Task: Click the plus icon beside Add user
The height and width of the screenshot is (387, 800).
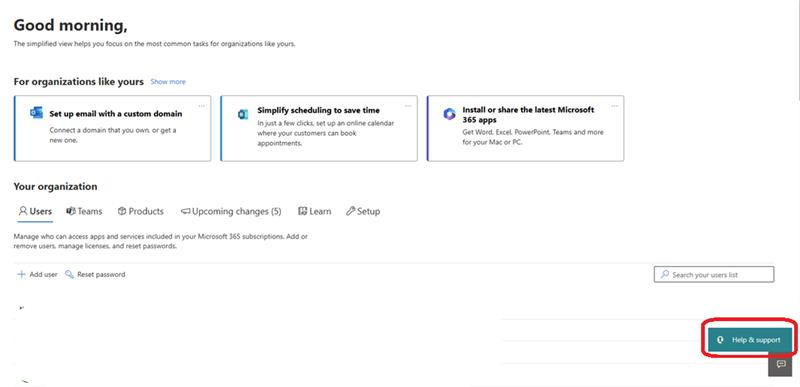Action: [21, 274]
